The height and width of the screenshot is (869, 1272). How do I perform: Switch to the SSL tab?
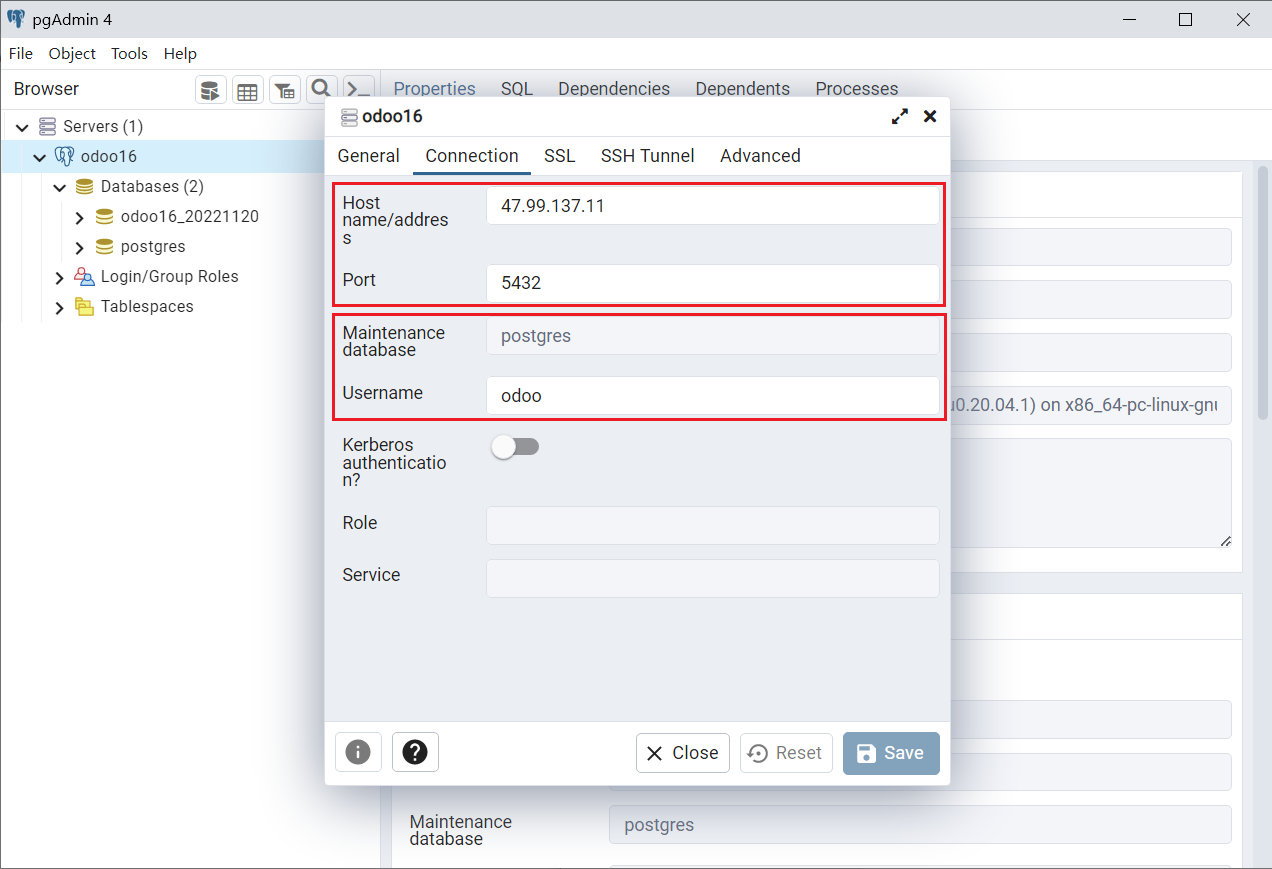(559, 156)
